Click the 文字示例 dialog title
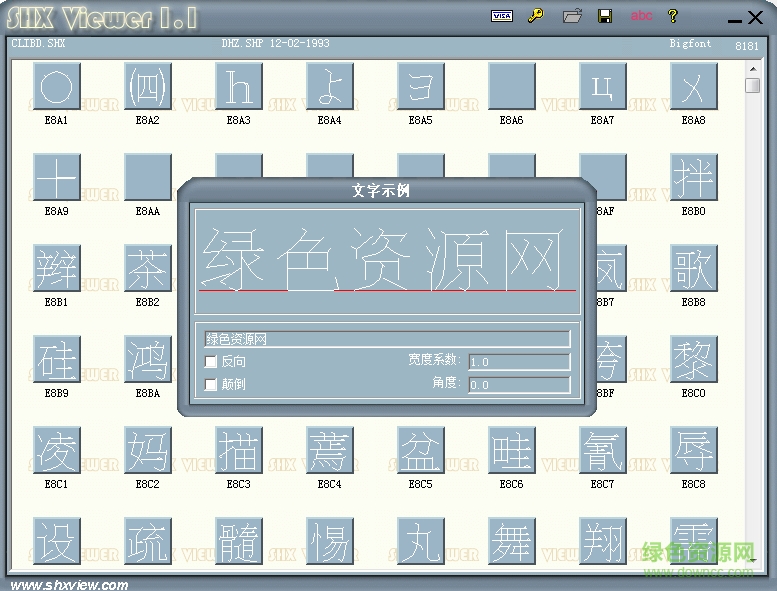The height and width of the screenshot is (591, 777). (381, 190)
